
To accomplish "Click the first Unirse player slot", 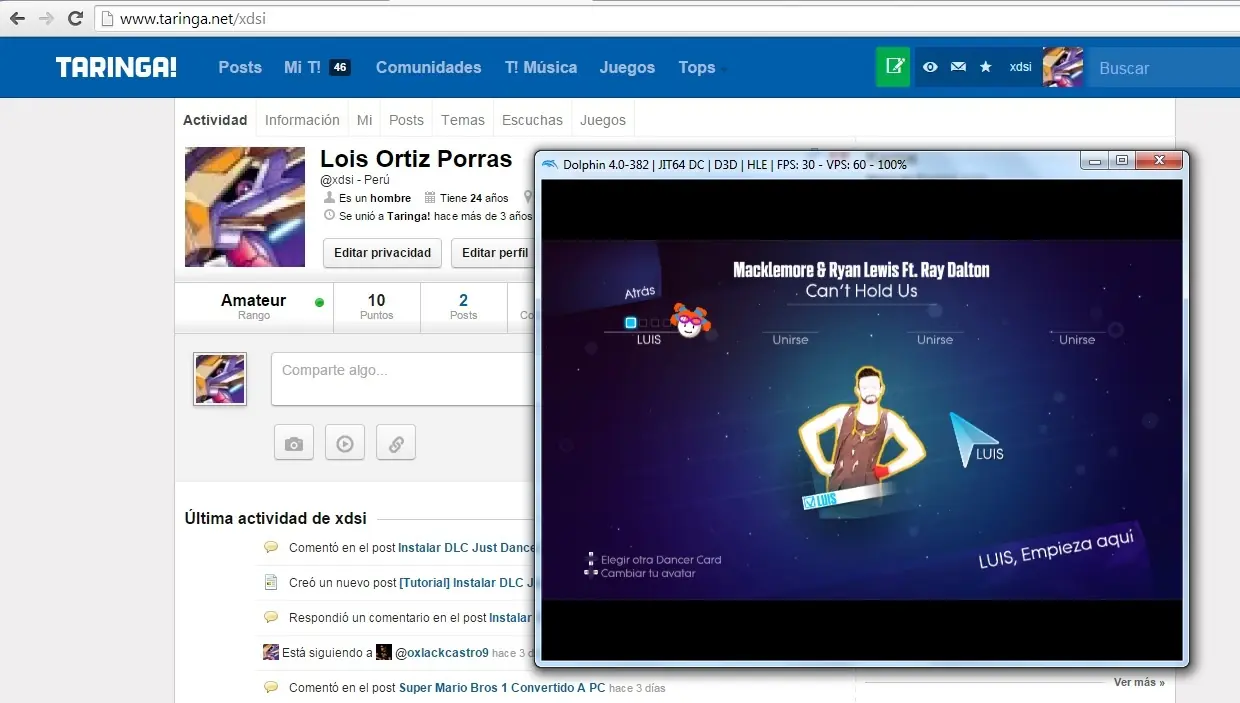I will pos(790,340).
